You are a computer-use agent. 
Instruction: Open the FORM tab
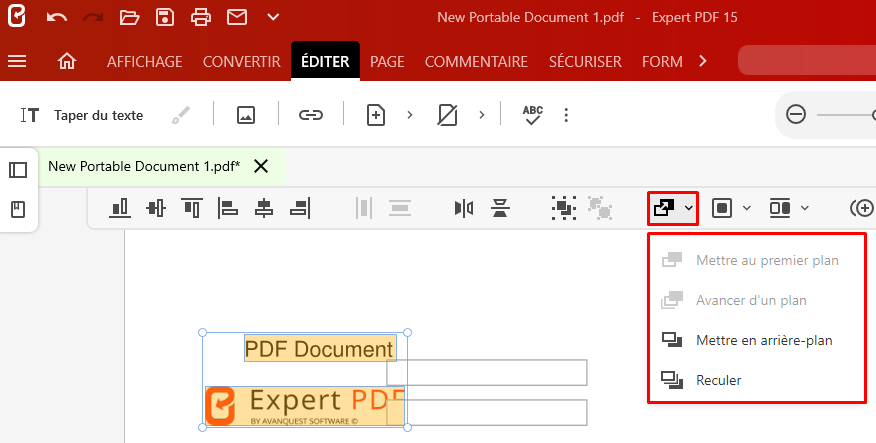pos(663,61)
